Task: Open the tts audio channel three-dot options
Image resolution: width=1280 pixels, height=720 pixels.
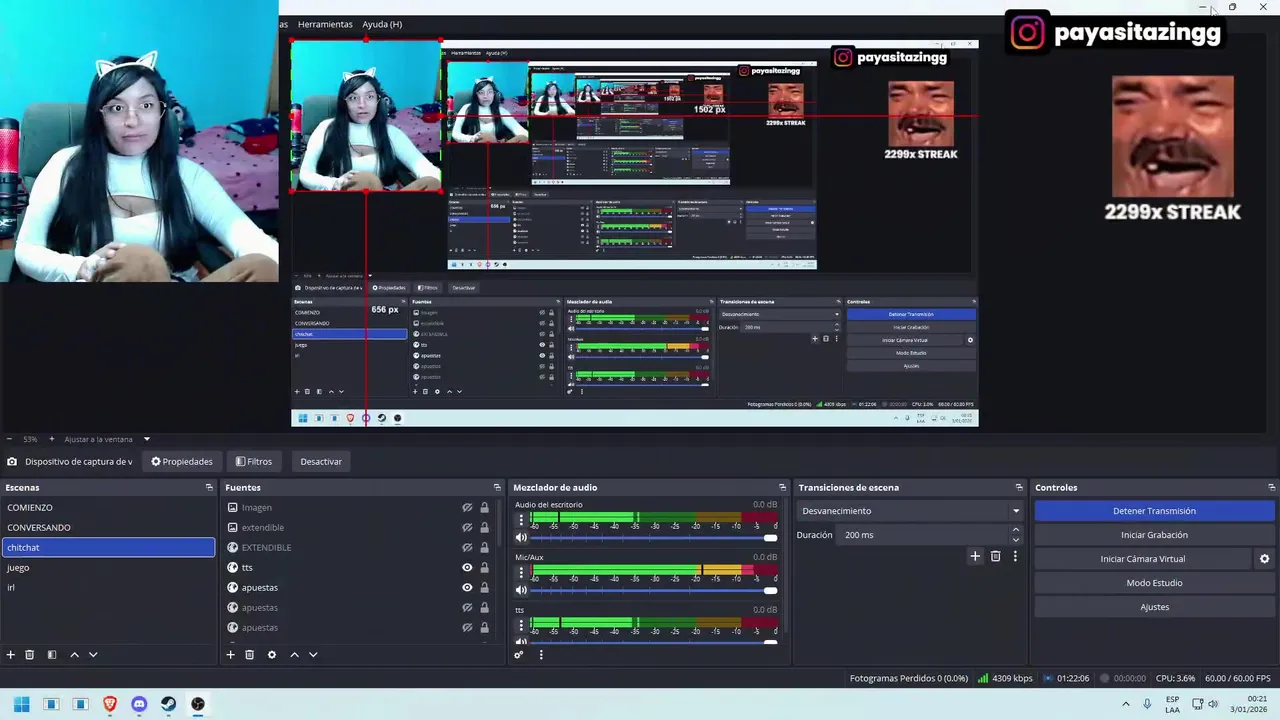Action: (521, 625)
